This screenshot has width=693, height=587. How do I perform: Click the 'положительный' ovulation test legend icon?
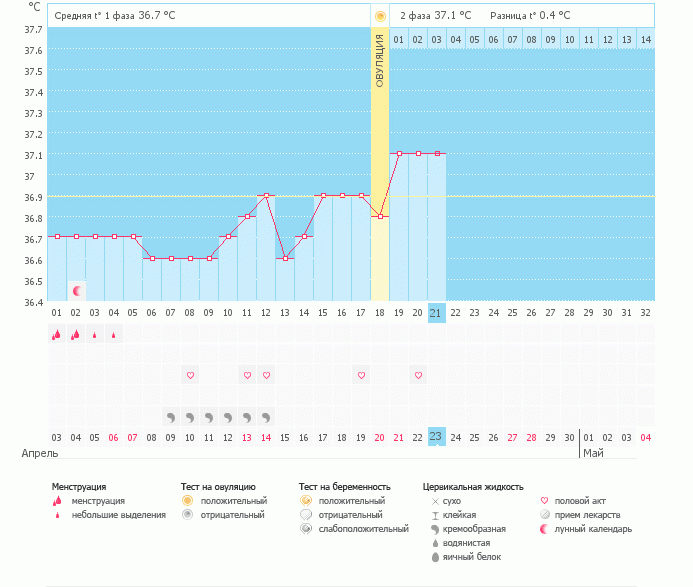(x=187, y=500)
